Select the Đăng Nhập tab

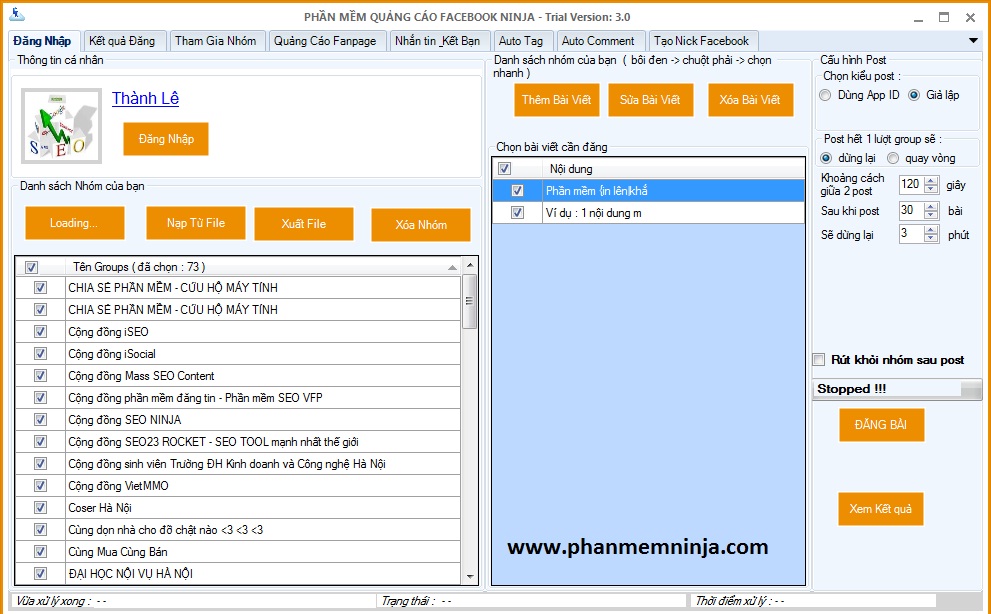pos(42,41)
